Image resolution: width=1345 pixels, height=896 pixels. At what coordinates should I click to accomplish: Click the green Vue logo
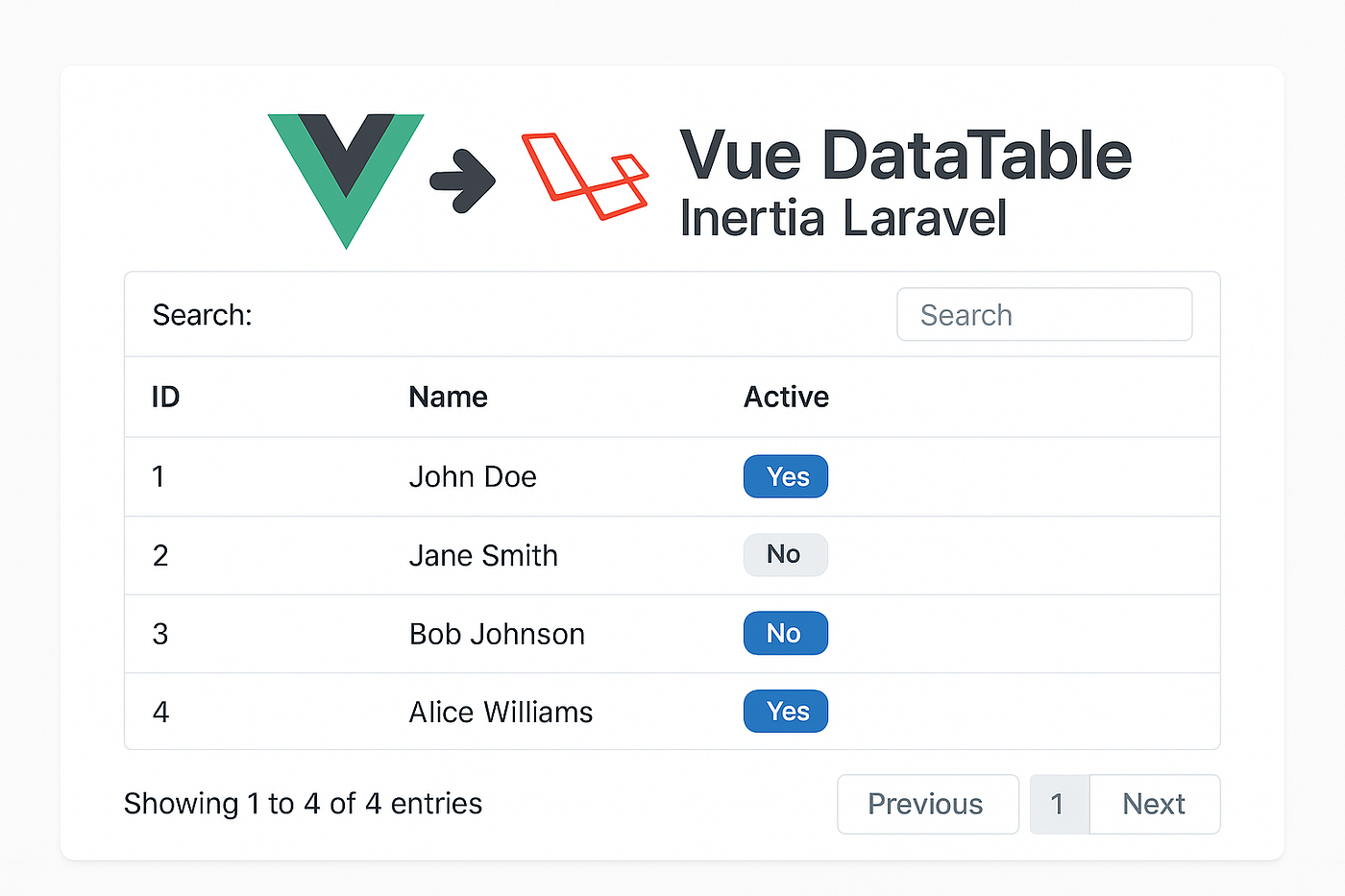click(x=346, y=180)
